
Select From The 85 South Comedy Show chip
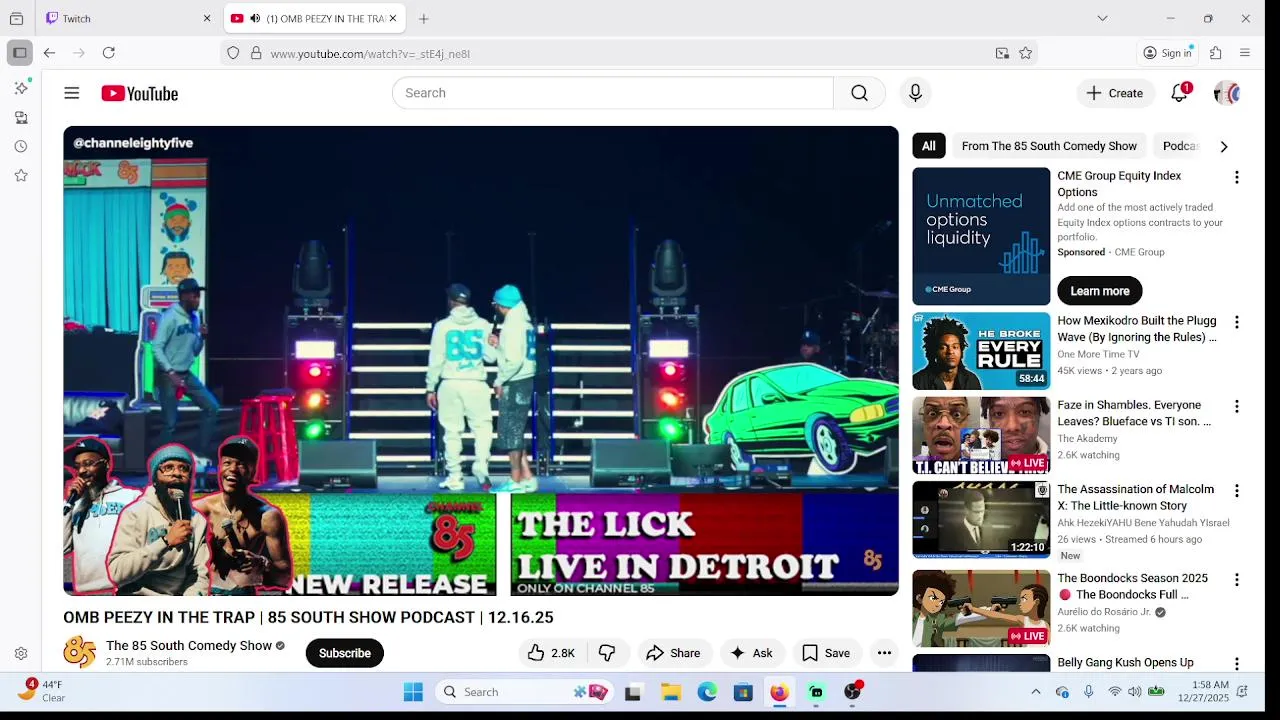(1049, 146)
